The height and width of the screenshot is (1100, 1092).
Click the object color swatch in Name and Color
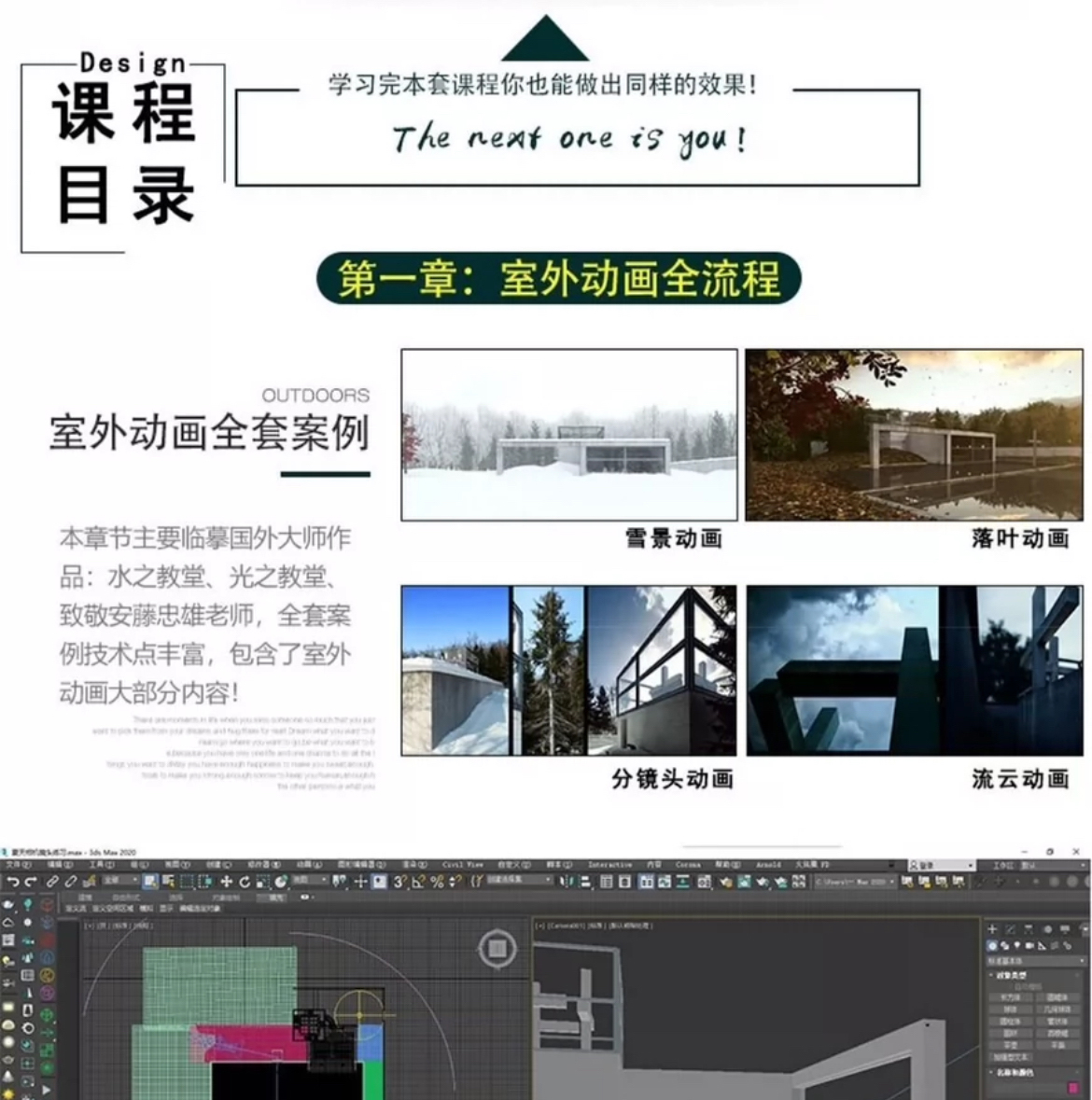1073,1088
